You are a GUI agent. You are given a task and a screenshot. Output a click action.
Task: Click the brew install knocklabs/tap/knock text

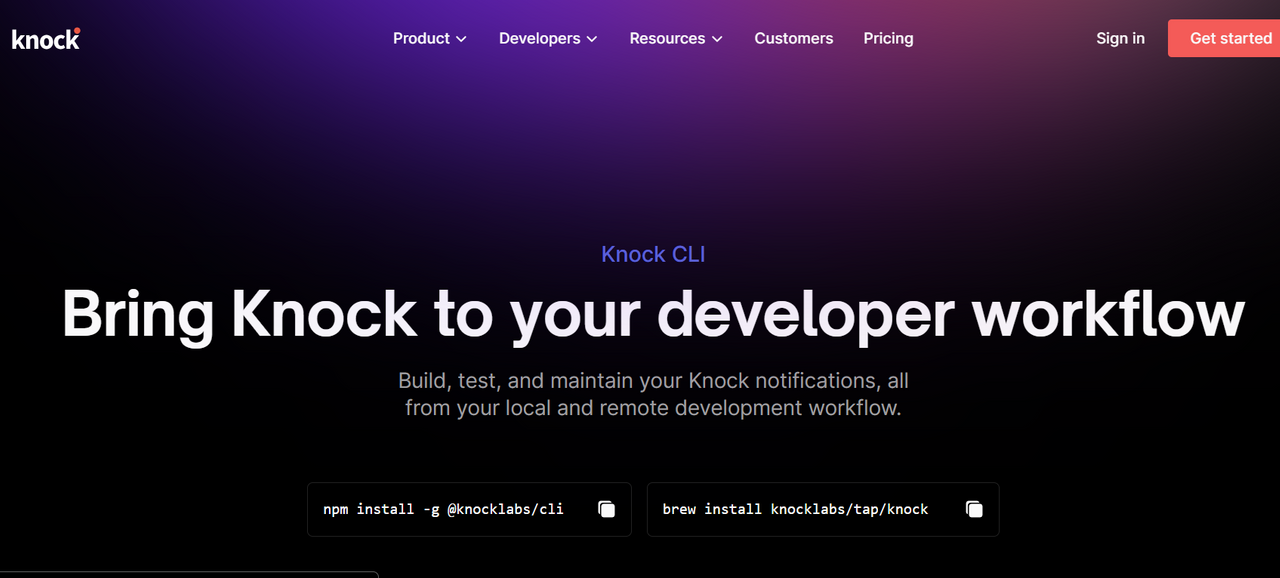pos(795,509)
